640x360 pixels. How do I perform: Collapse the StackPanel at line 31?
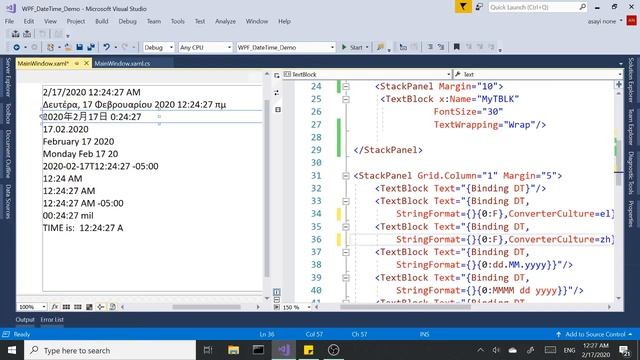tap(346, 176)
